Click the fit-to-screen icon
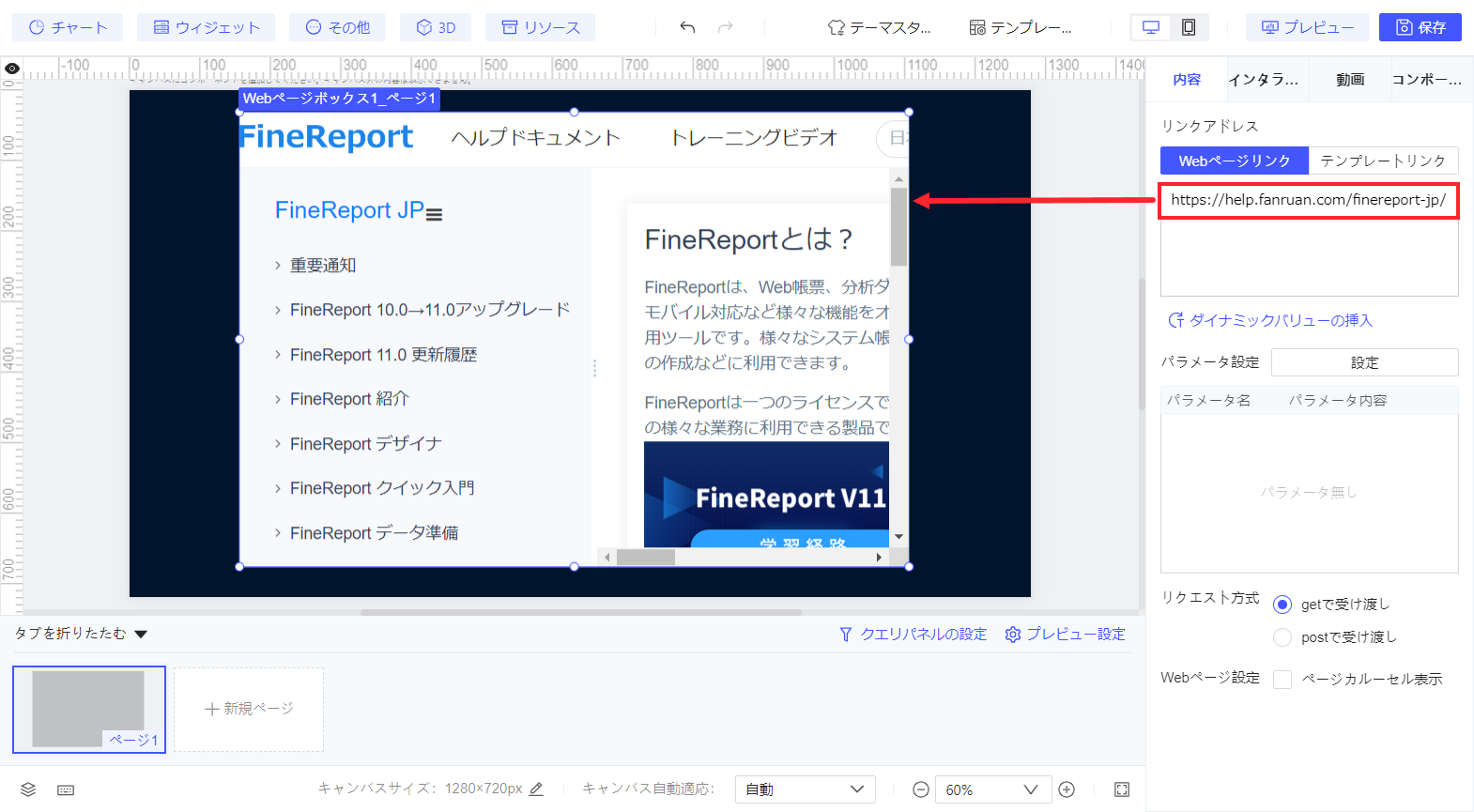Screen dimensions: 1474x812 click(x=1122, y=789)
